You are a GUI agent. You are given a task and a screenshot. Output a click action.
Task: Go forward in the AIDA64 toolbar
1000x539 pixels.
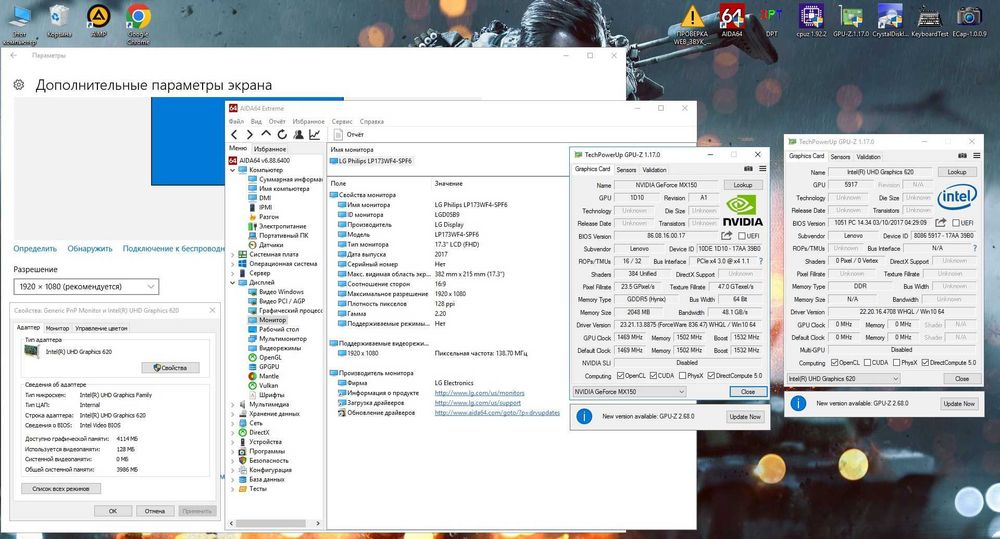[249, 135]
